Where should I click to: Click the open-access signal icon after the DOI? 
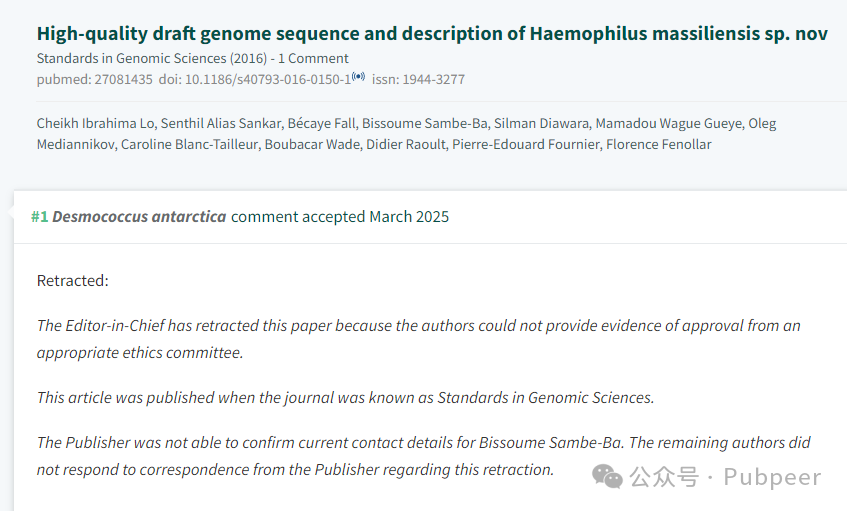click(x=358, y=76)
